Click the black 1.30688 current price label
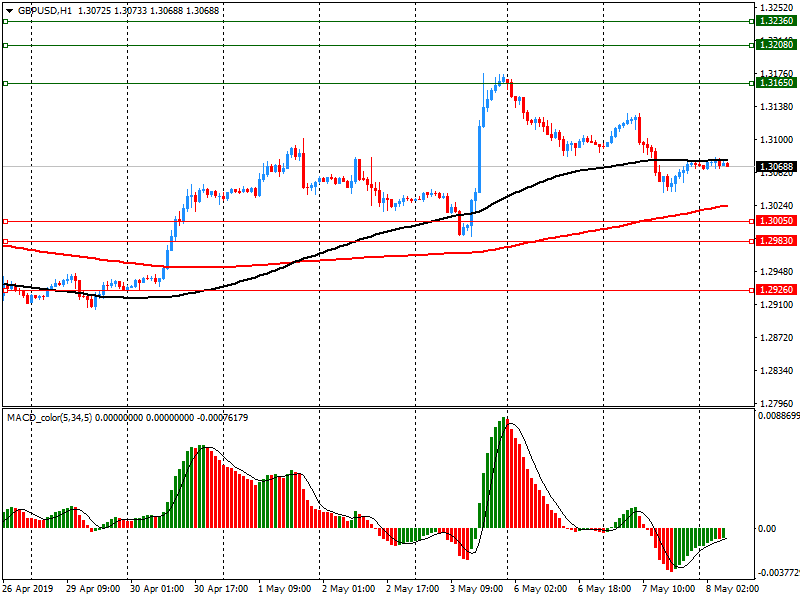This screenshot has height=600, width=800. [776, 167]
